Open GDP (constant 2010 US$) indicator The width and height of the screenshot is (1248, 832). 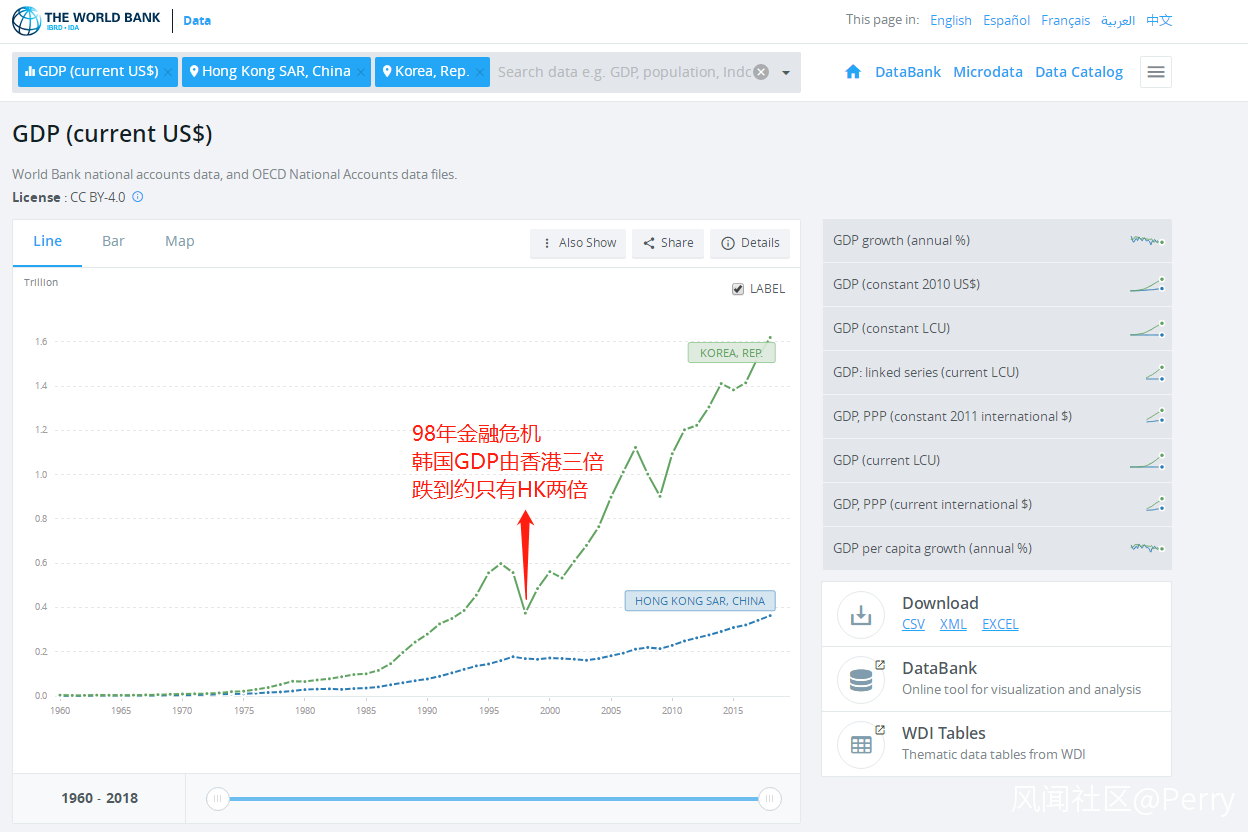click(906, 284)
